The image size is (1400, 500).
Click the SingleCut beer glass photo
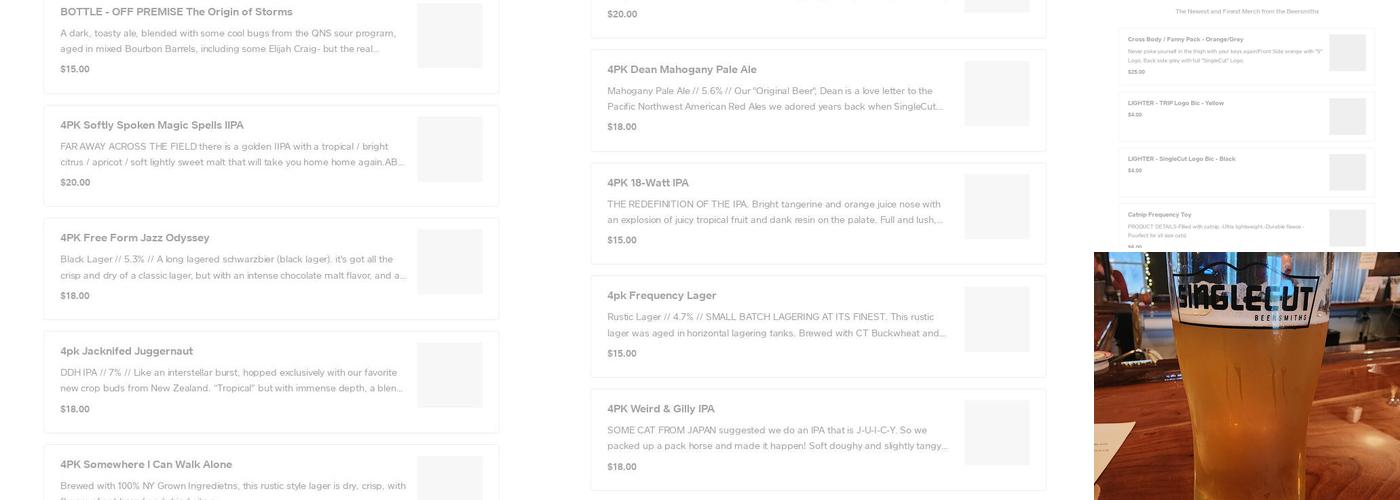click(x=1247, y=376)
